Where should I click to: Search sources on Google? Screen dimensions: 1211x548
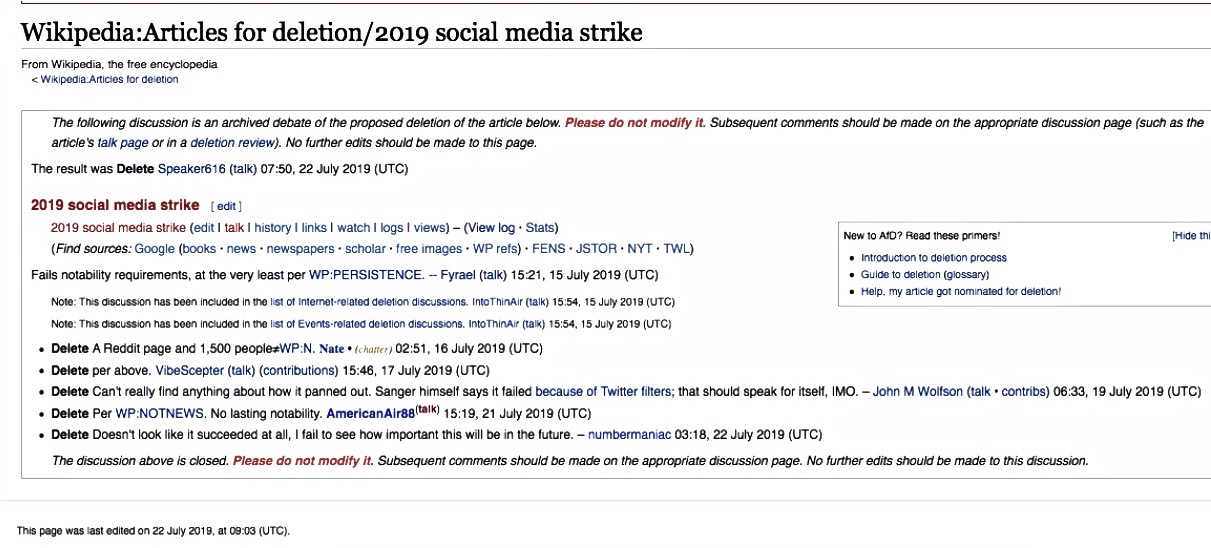coord(155,249)
